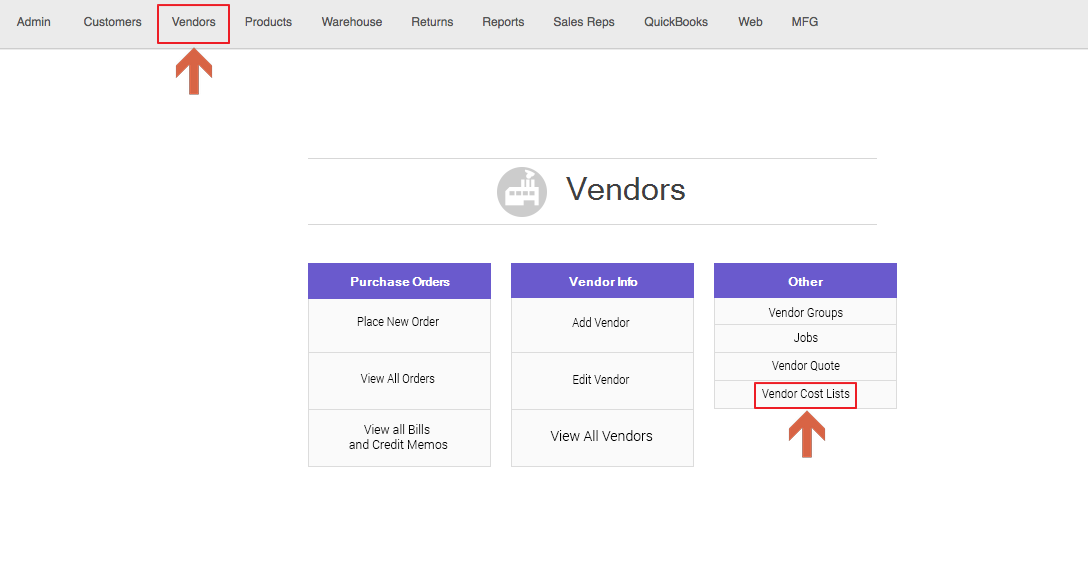1088x586 pixels.
Task: Open the View All Vendors list
Action: [601, 436]
